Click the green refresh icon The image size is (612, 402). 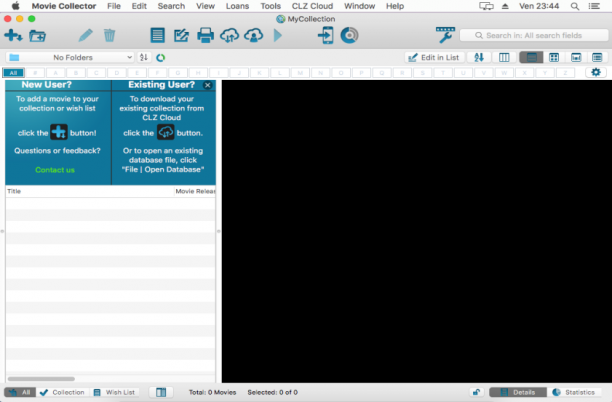tap(160, 58)
